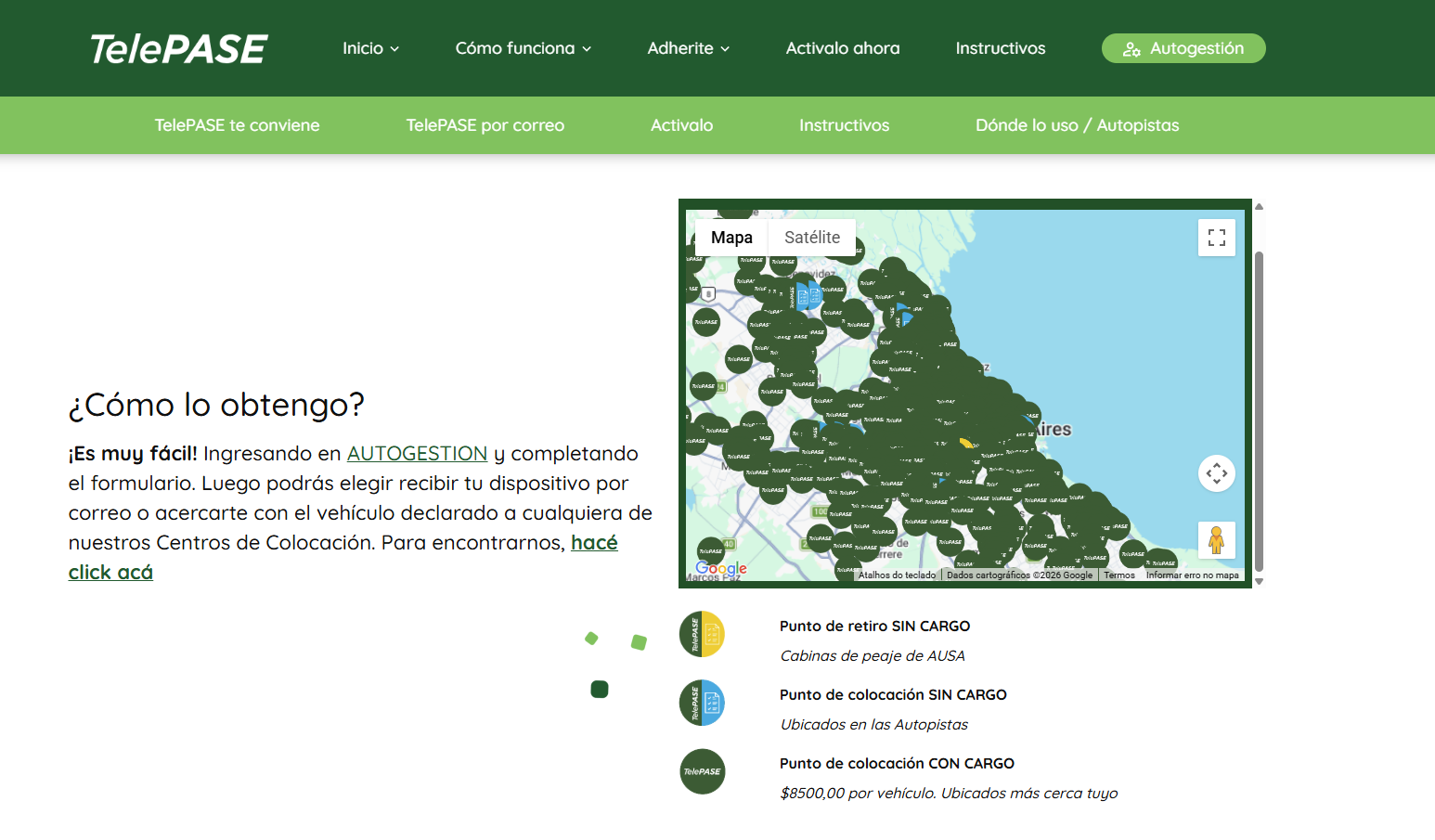Screen dimensions: 1435x840
Task: Switch the map to the Mapa view
Action: [731, 238]
